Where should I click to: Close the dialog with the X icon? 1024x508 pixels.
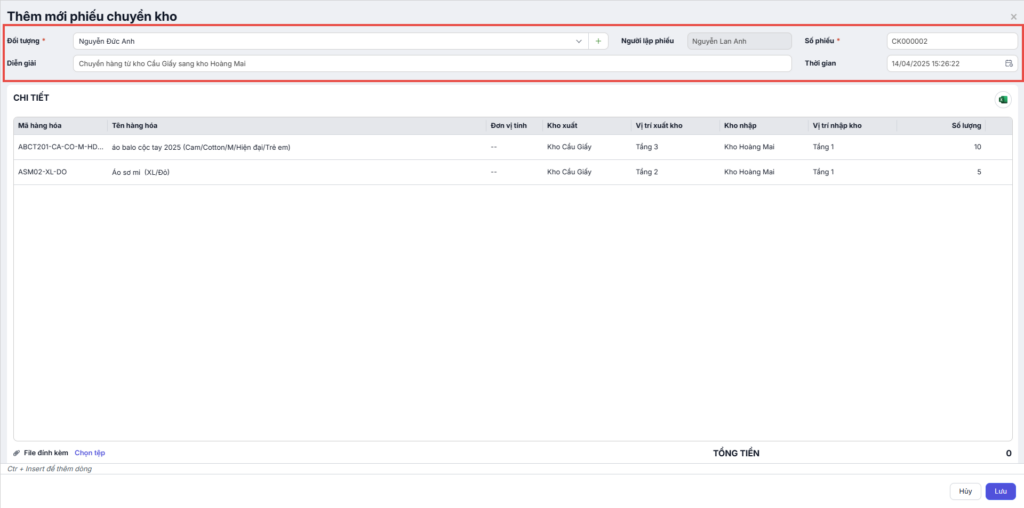[1013, 17]
